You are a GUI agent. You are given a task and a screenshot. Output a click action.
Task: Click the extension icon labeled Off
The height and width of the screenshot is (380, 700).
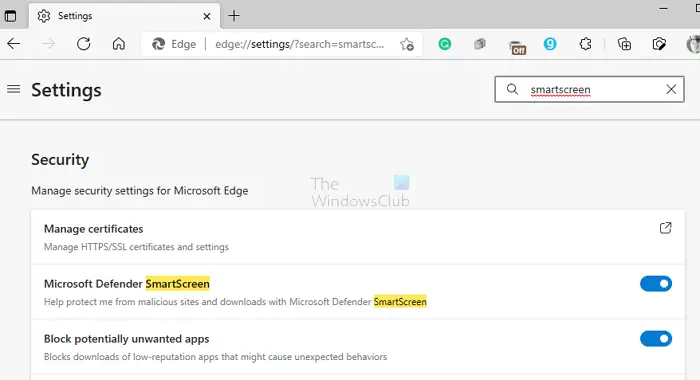pos(517,47)
